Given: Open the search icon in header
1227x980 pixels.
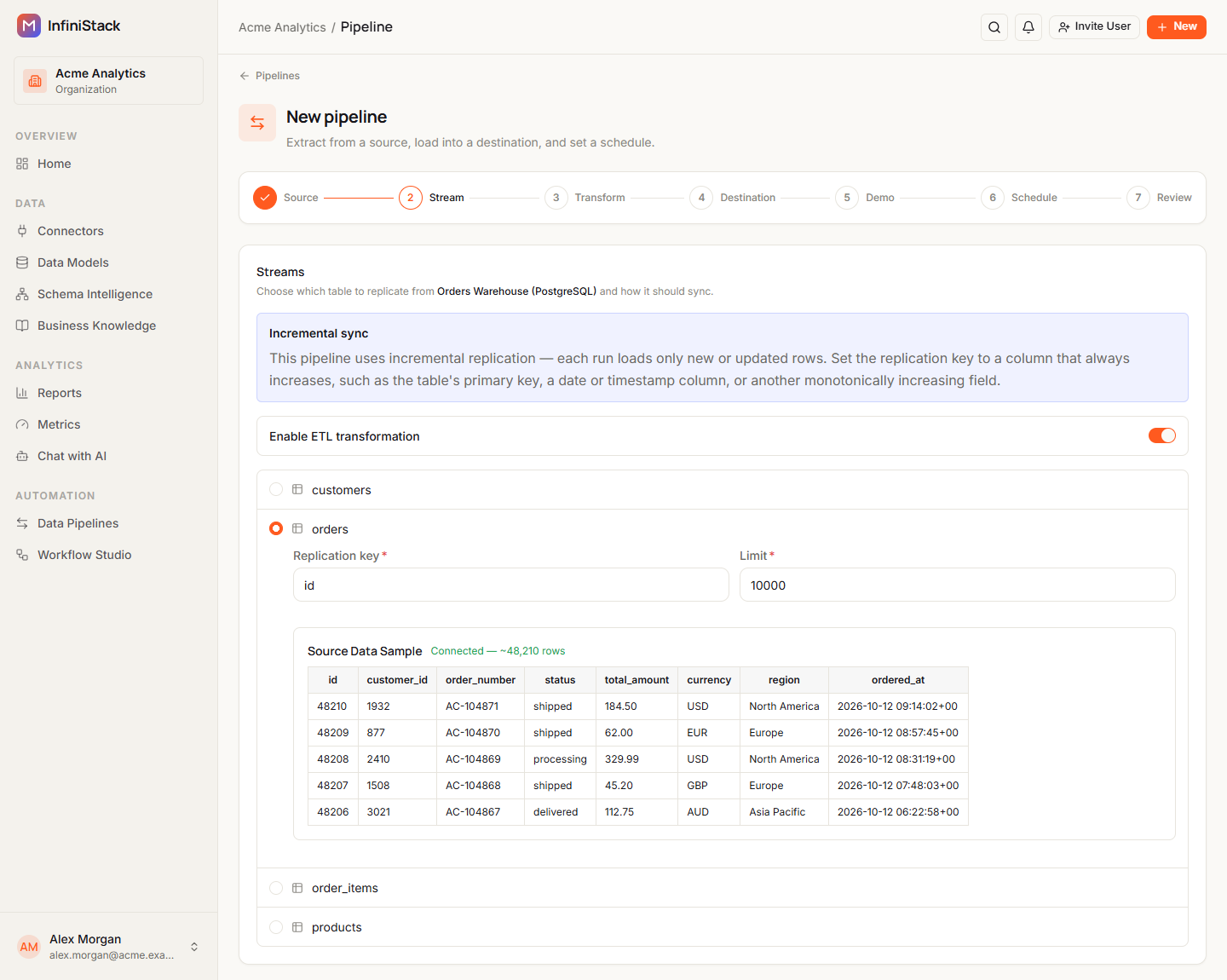Looking at the screenshot, I should coord(994,27).
